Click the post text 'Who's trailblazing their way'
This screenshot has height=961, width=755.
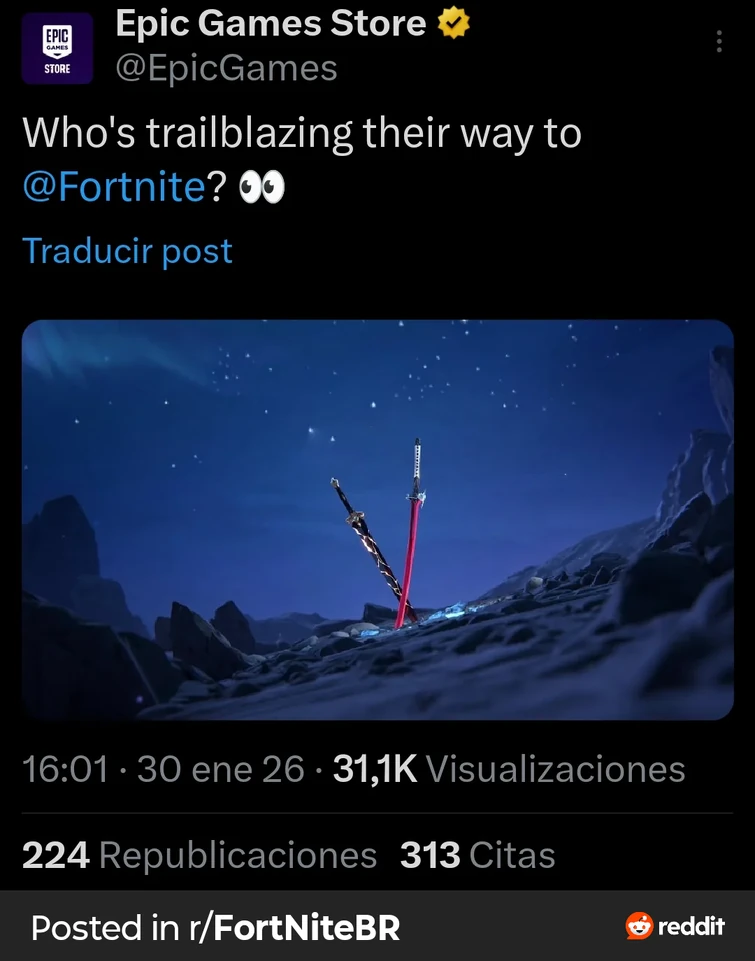tap(242, 133)
